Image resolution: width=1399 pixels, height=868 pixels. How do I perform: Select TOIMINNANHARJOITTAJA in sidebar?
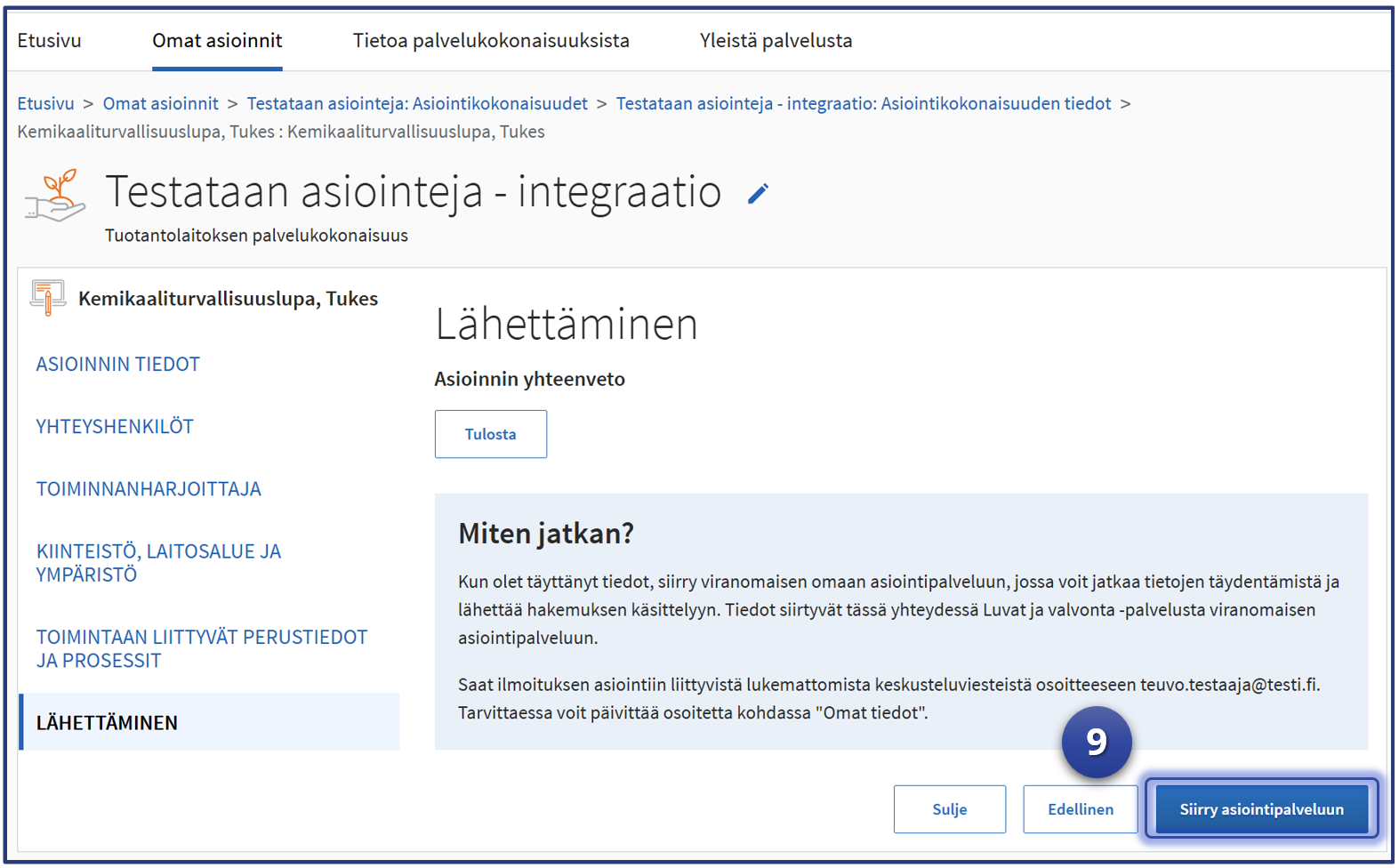coord(149,489)
